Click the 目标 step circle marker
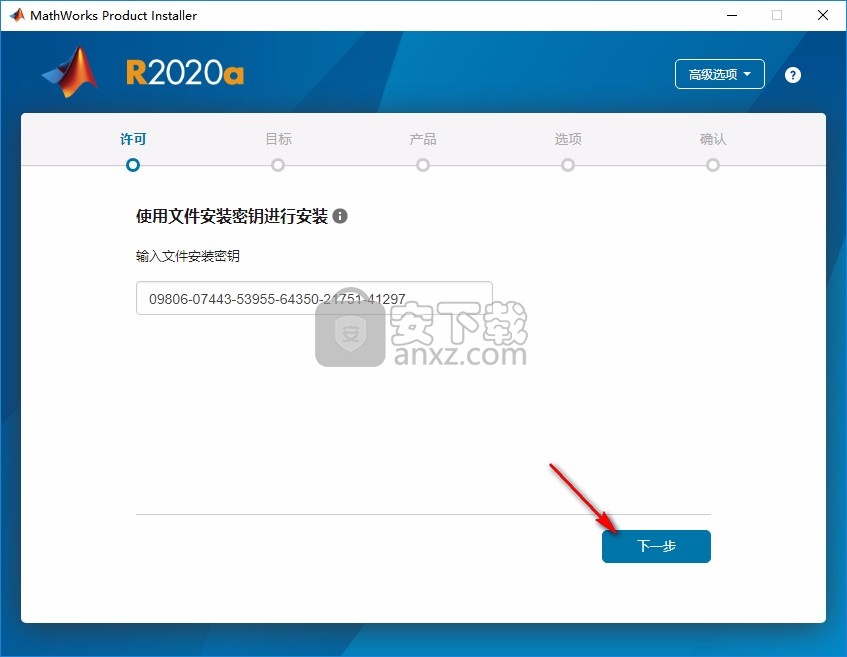Viewport: 847px width, 657px height. pos(278,165)
